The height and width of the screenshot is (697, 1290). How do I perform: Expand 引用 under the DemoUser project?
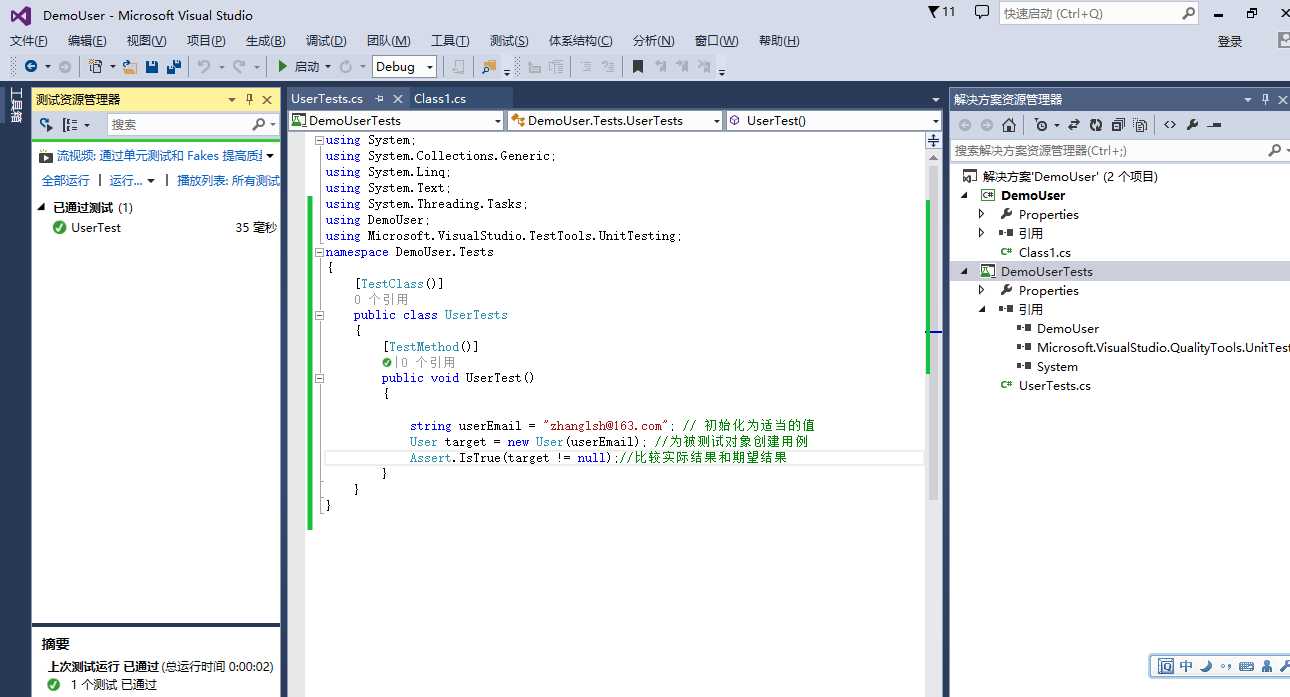pos(981,233)
